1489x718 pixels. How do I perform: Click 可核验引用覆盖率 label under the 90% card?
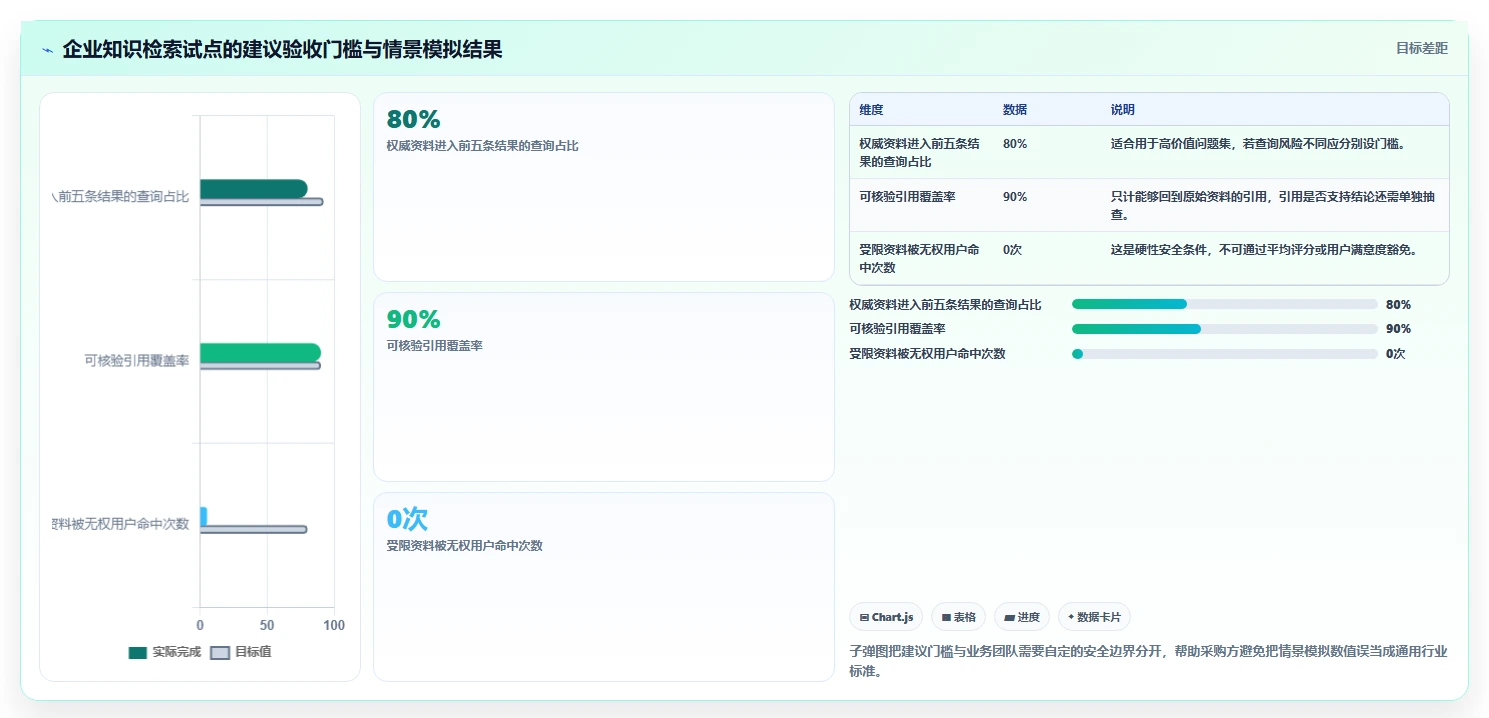pos(434,346)
